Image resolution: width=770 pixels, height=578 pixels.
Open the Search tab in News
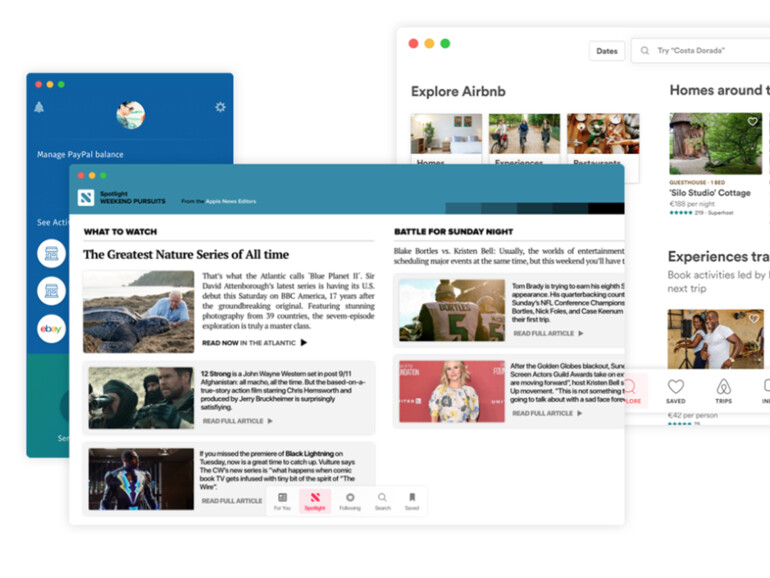click(383, 501)
